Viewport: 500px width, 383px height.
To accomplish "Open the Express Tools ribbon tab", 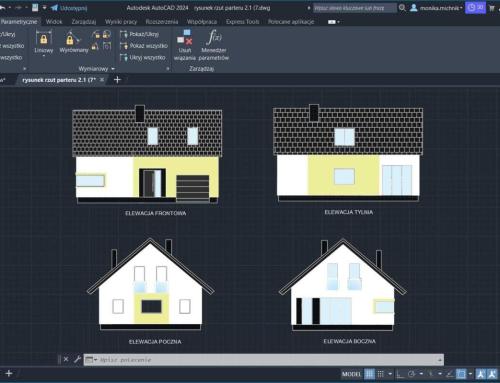I will (x=242, y=22).
